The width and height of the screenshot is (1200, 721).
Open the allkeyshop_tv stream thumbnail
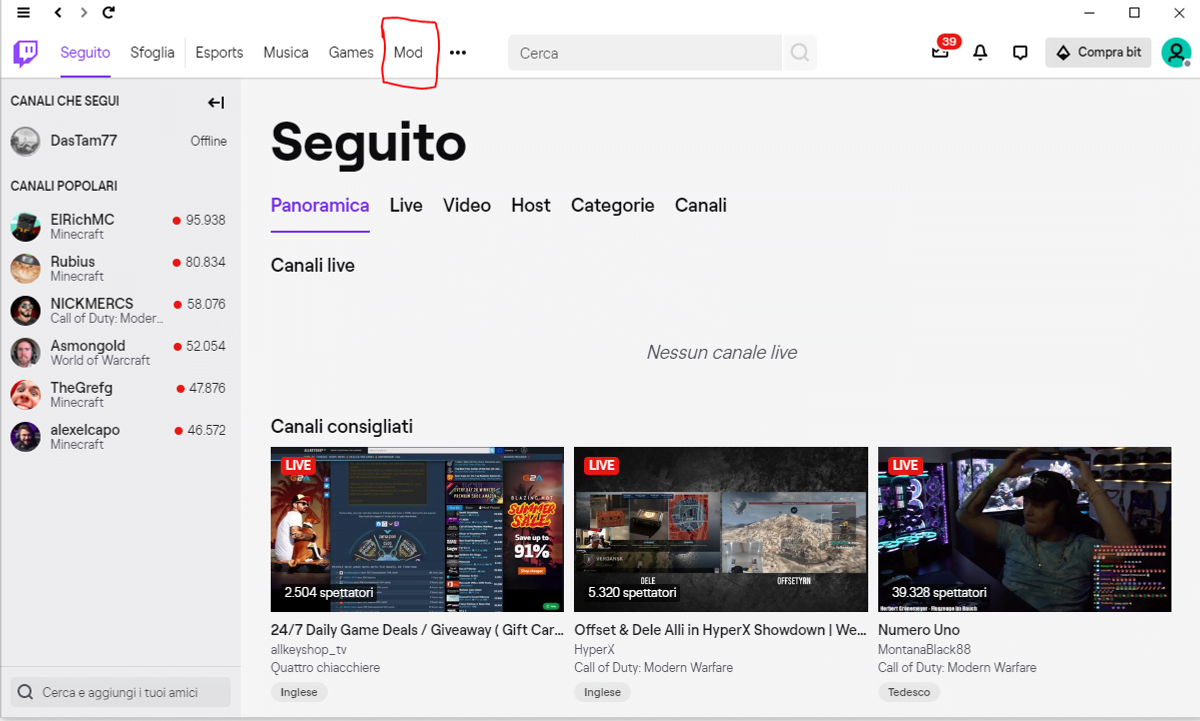(417, 529)
